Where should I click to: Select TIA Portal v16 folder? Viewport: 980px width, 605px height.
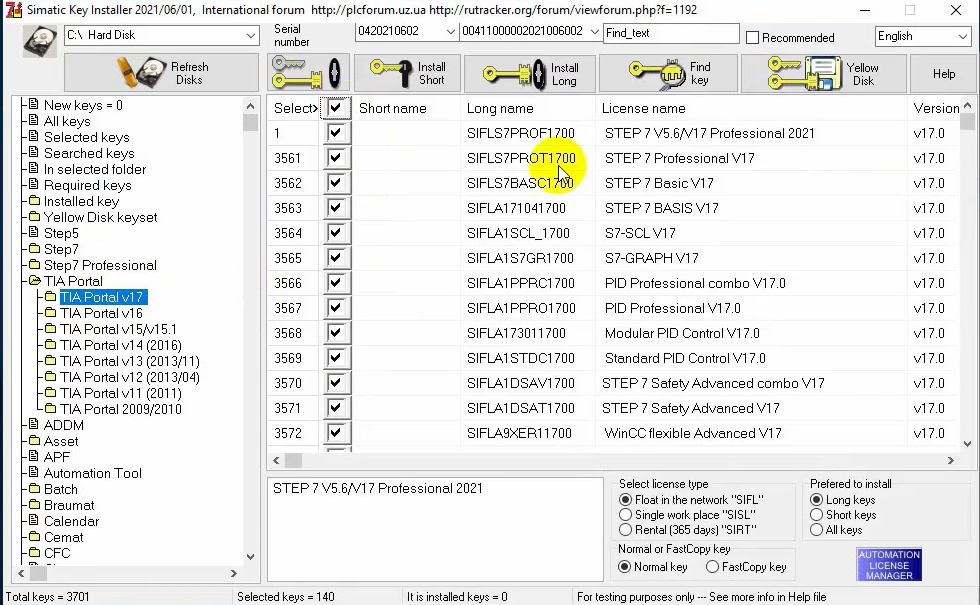coord(101,313)
